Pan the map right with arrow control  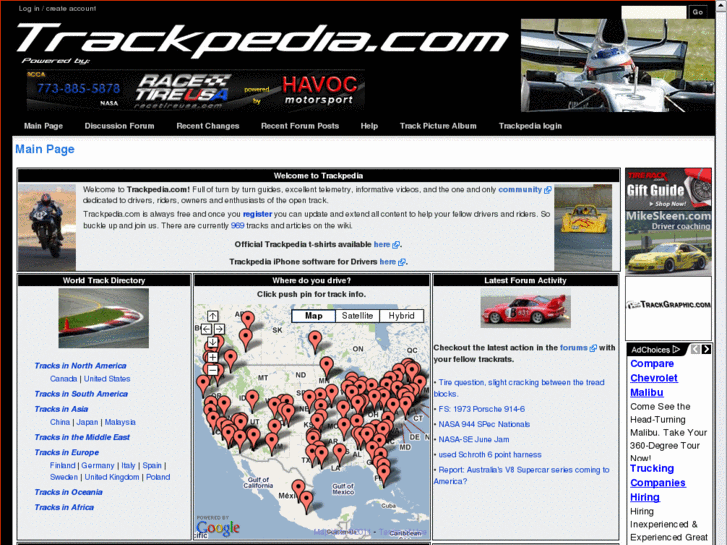point(219,329)
